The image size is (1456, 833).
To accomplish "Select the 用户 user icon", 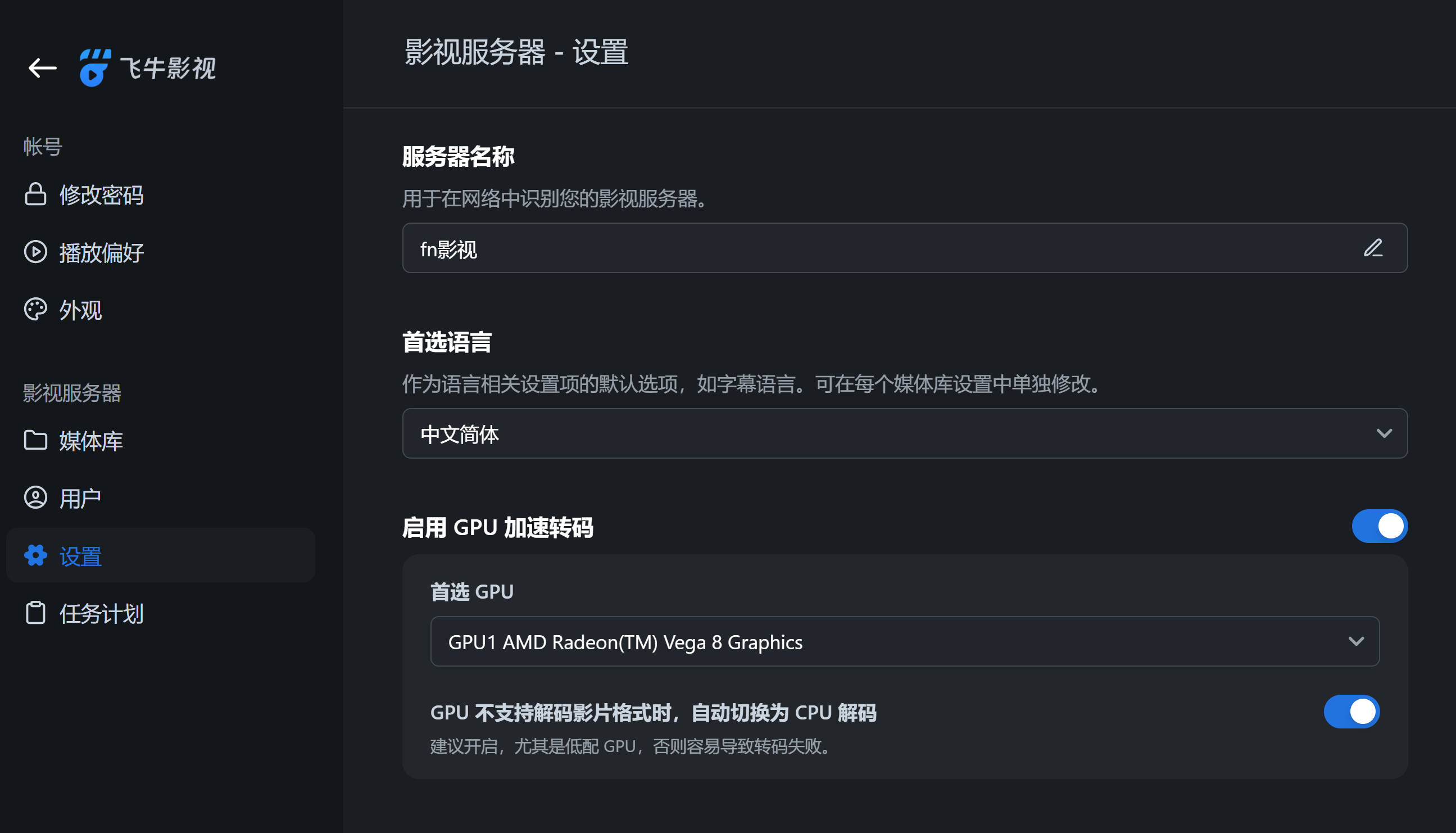I will click(35, 498).
